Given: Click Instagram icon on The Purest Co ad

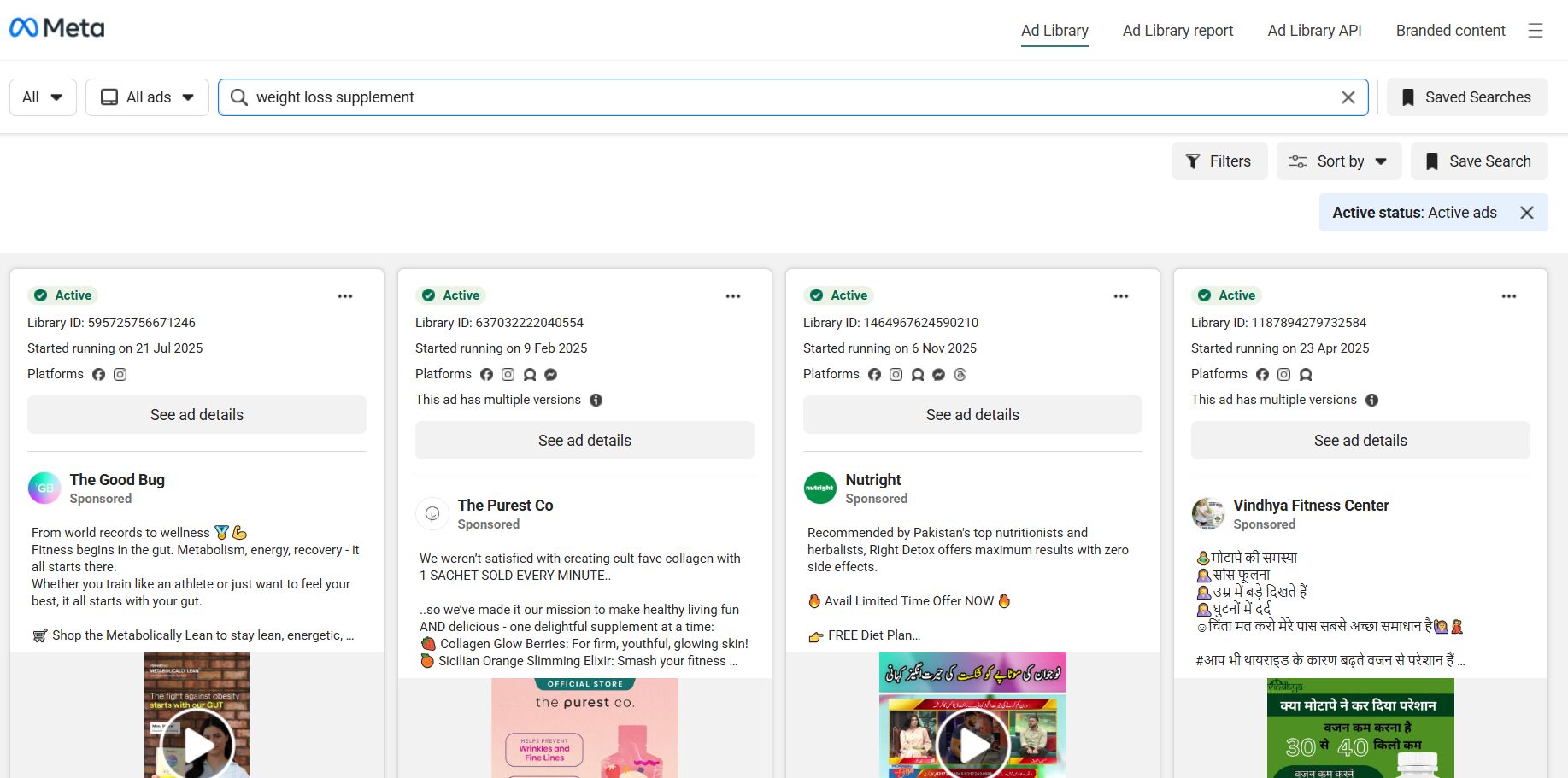Looking at the screenshot, I should click(x=508, y=374).
